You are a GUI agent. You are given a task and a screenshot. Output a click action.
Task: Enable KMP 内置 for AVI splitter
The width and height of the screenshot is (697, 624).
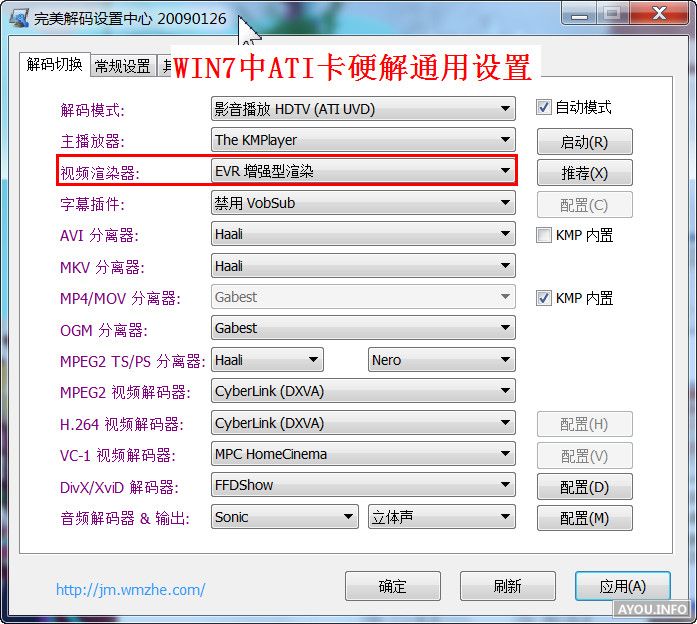[x=544, y=235]
